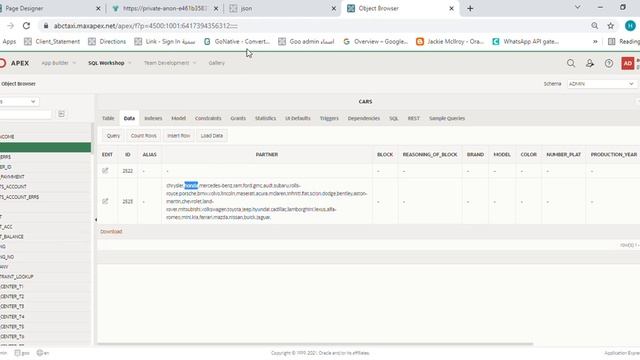The width and height of the screenshot is (640, 360).
Task: Expand the App Builder menu
Action: coord(58,63)
